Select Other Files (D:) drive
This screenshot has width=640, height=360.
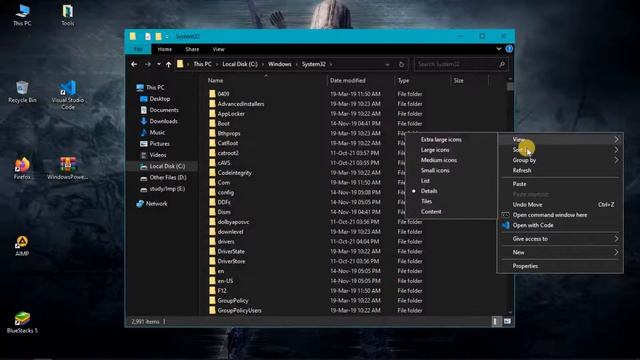coord(168,178)
